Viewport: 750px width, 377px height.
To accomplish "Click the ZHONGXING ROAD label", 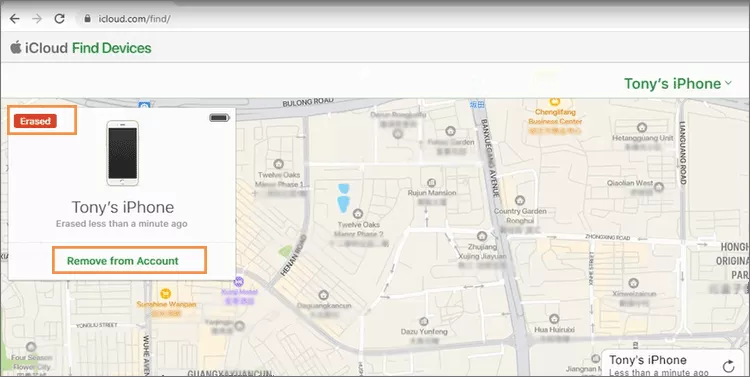I will coord(607,237).
